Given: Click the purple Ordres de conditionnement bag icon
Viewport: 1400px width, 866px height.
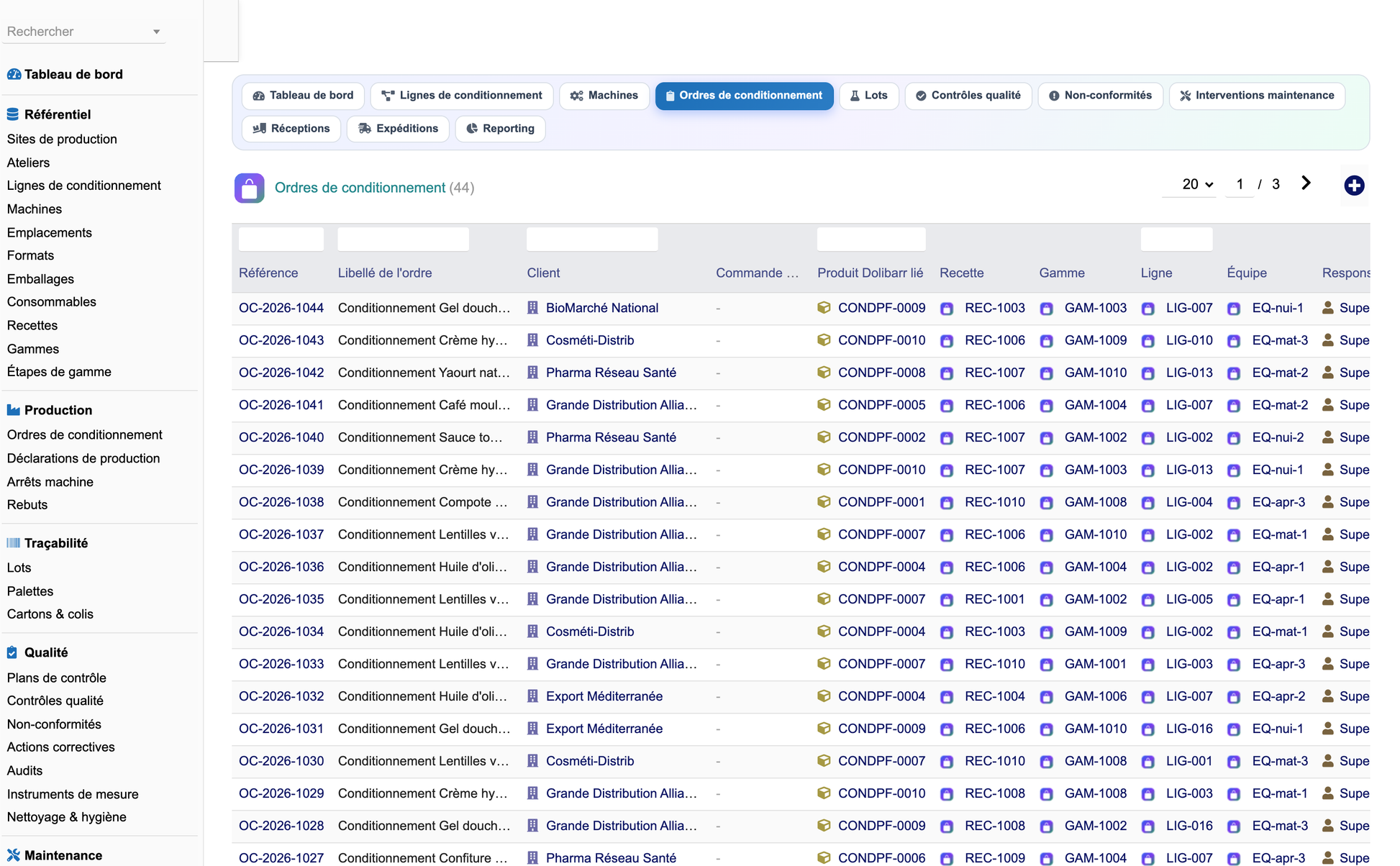Looking at the screenshot, I should 249,188.
